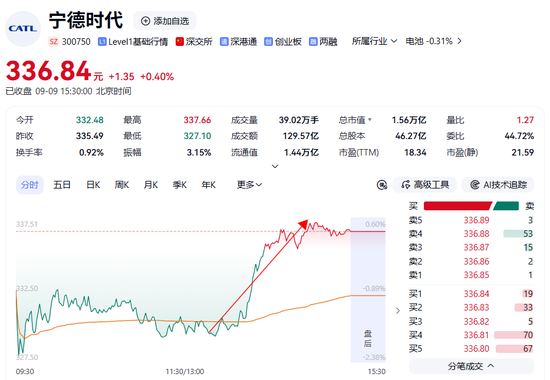The height and width of the screenshot is (380, 550).
Task: Open 高级工具 advanced tools
Action: click(425, 185)
